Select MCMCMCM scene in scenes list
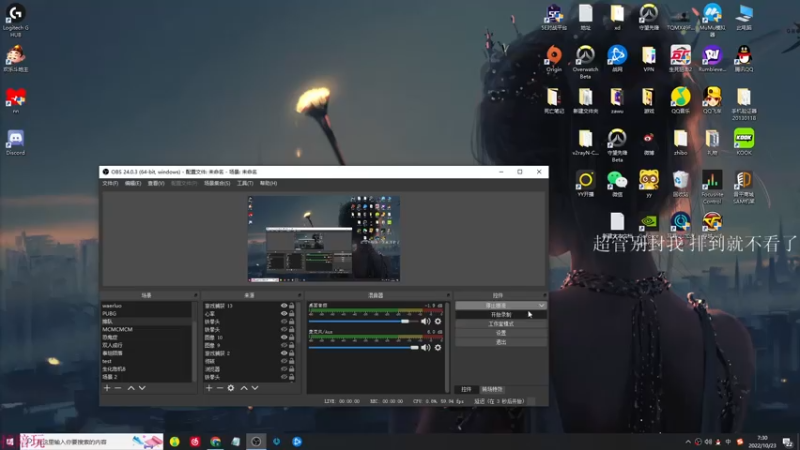The image size is (800, 450). point(146,329)
